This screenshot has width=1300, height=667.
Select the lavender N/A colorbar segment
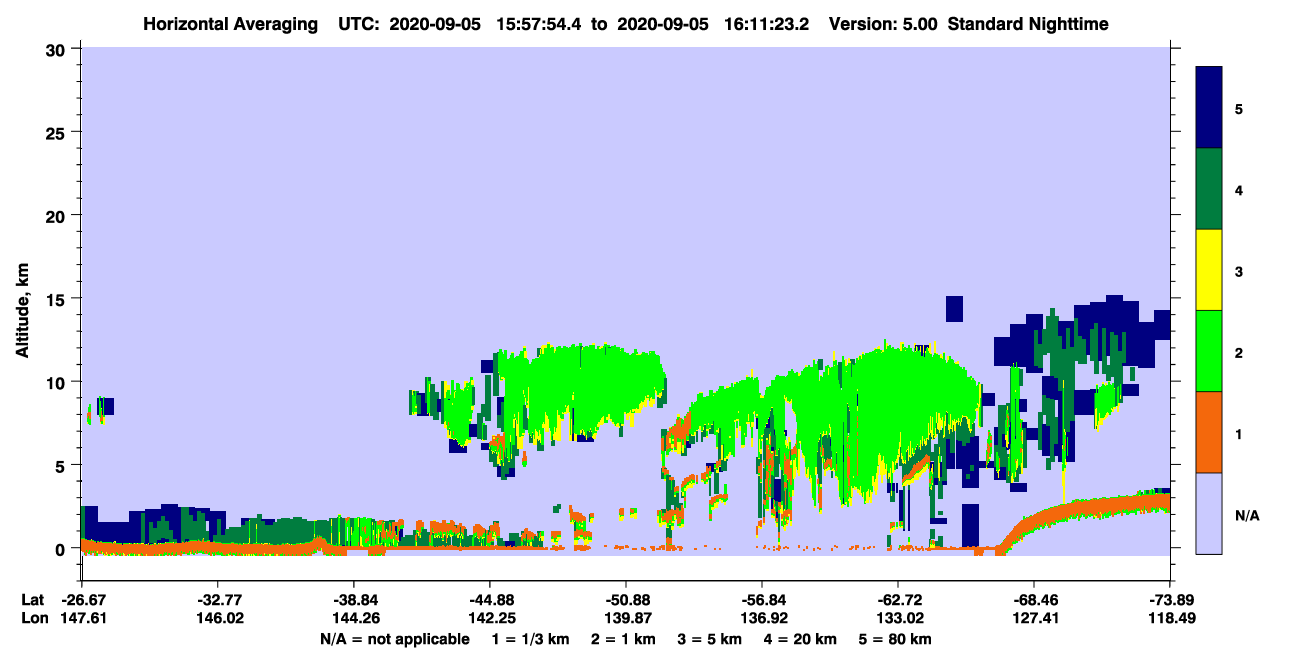[1209, 513]
